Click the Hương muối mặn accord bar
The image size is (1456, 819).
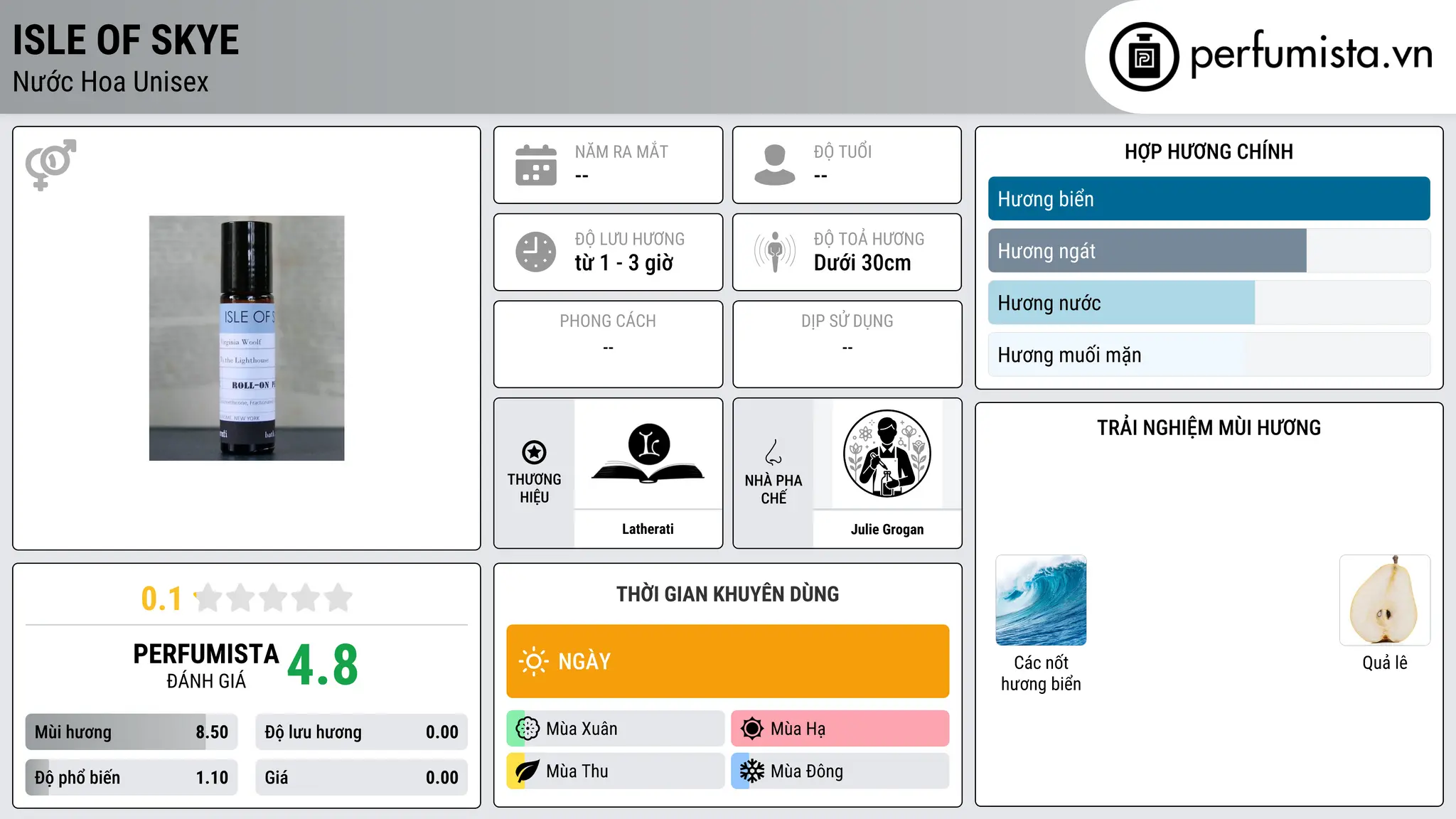pyautogui.click(x=1209, y=355)
